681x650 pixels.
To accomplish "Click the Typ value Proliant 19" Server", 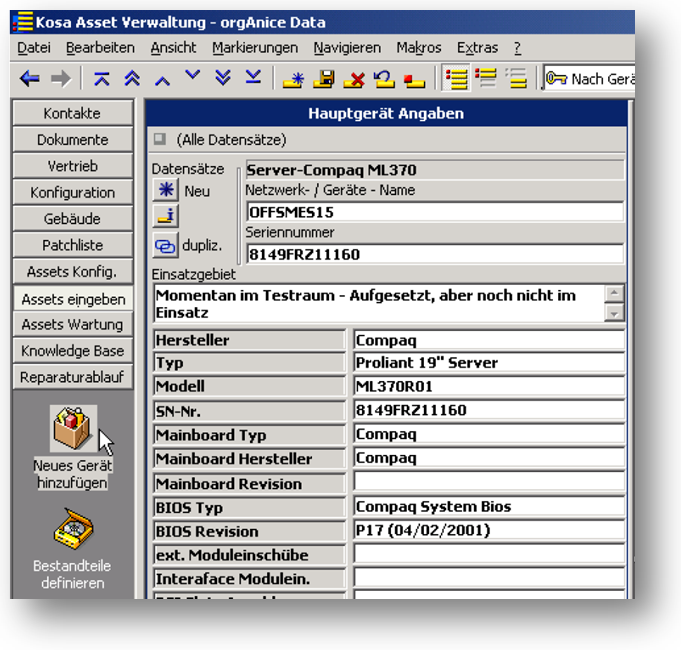I will tap(489, 363).
